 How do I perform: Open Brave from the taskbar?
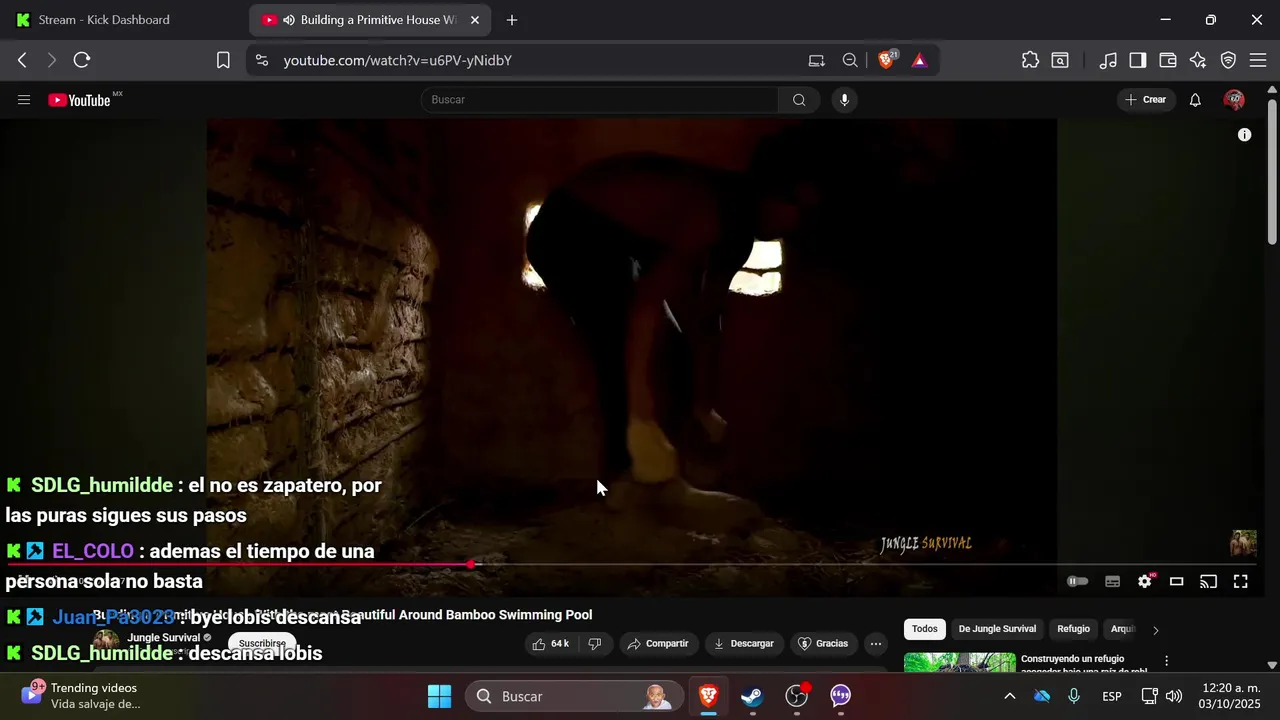tap(708, 696)
